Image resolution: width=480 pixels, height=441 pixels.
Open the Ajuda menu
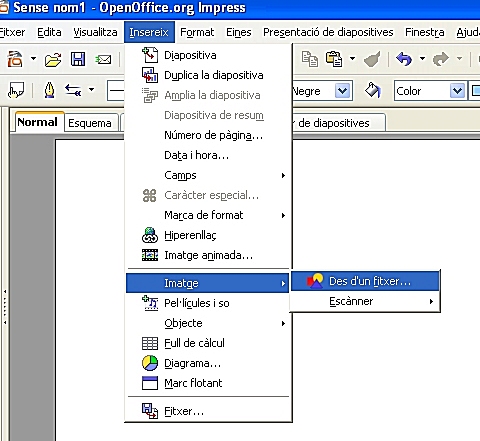coord(468,32)
